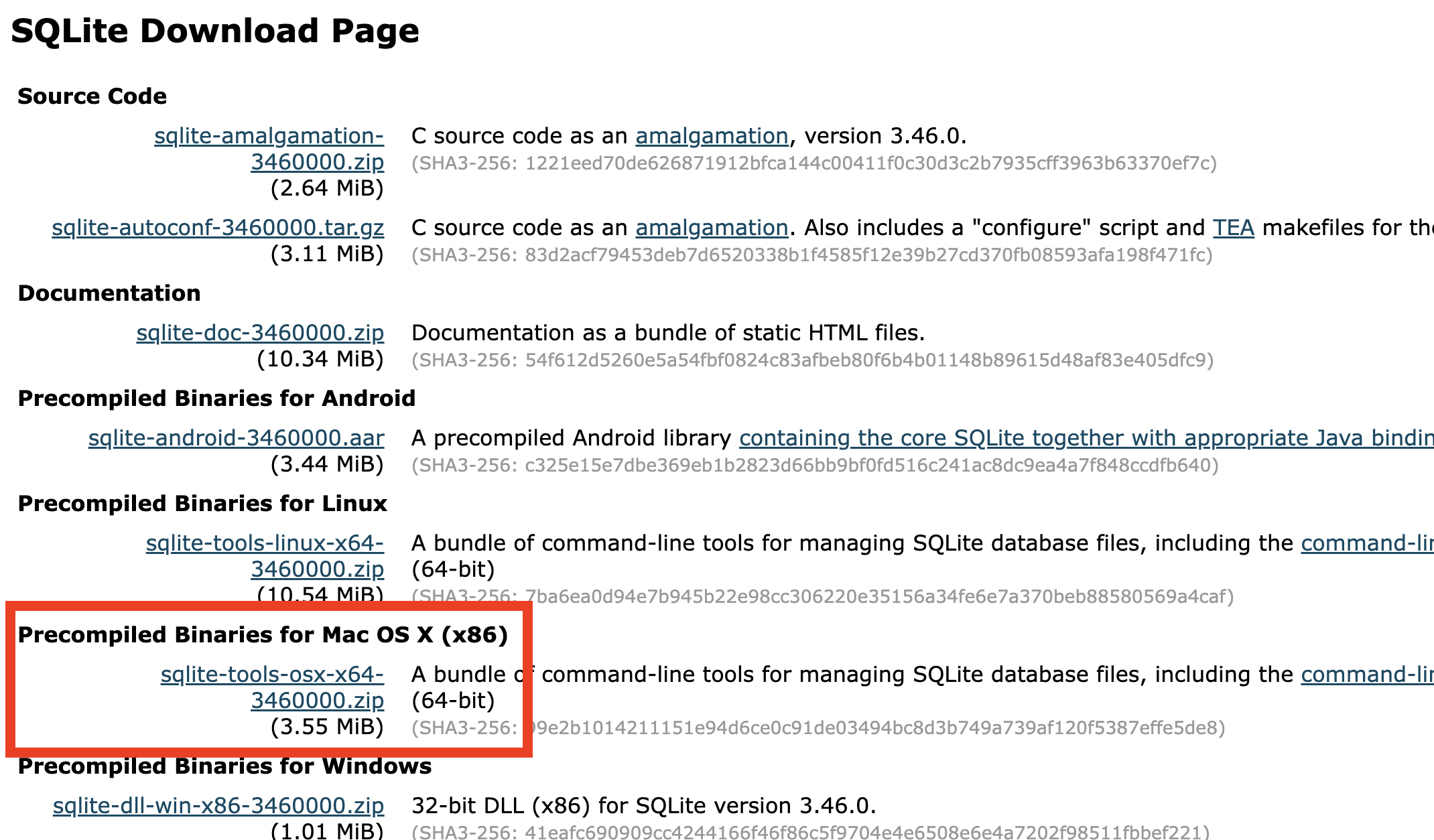Click Precompiled Binaries for Android heading

216,399
